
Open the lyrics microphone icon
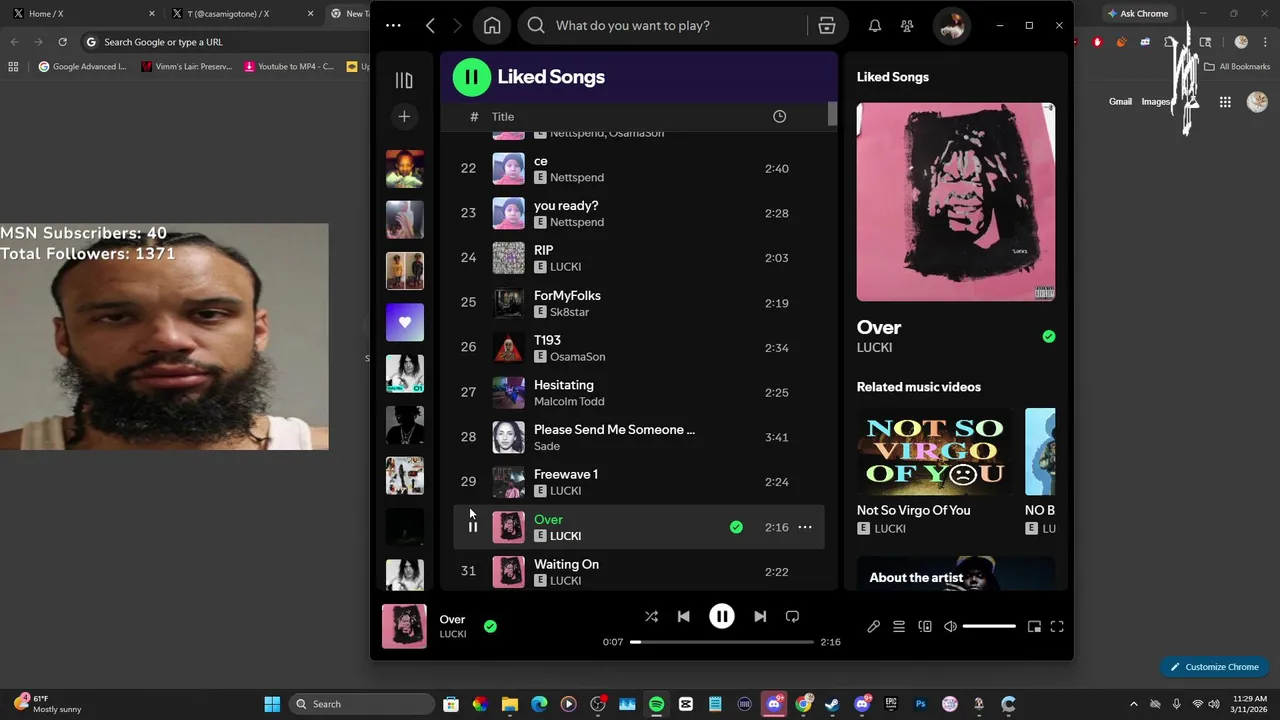(873, 627)
